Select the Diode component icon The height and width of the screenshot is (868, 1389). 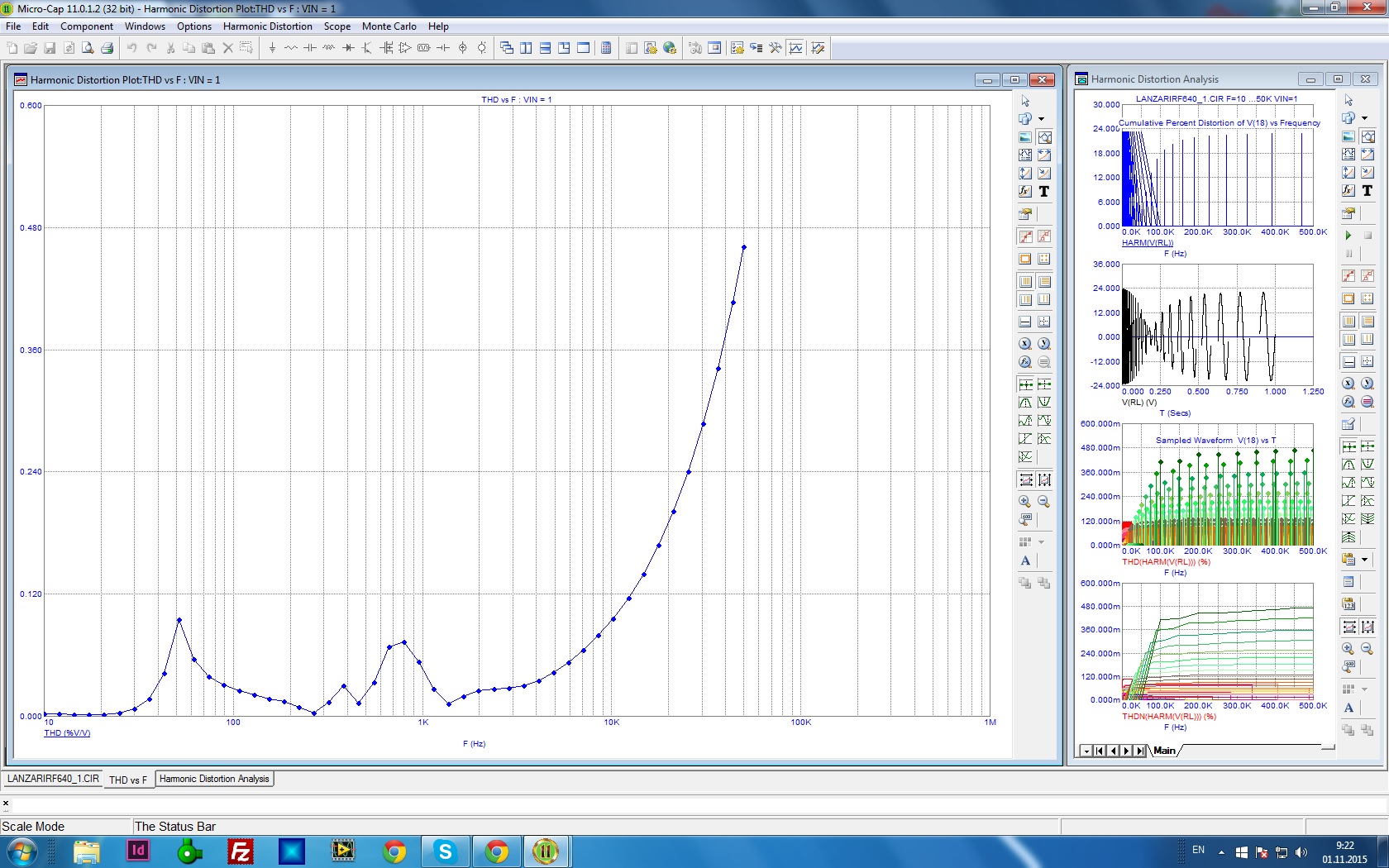click(x=348, y=48)
